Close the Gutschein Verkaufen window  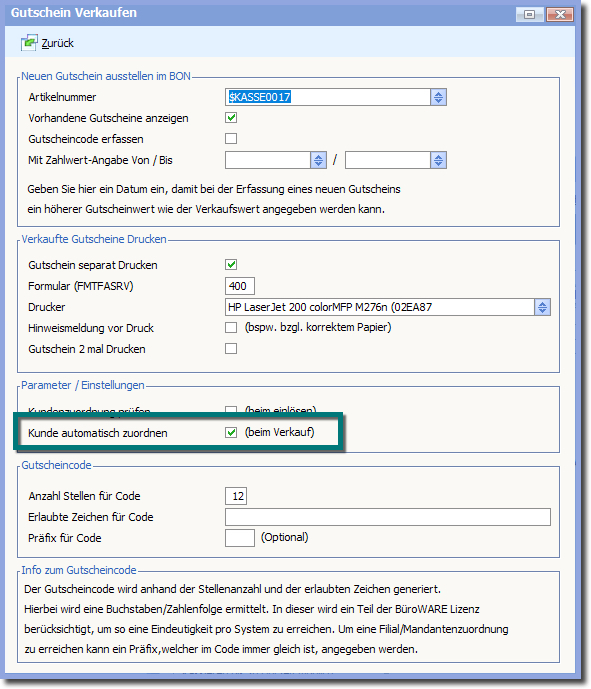click(x=560, y=15)
